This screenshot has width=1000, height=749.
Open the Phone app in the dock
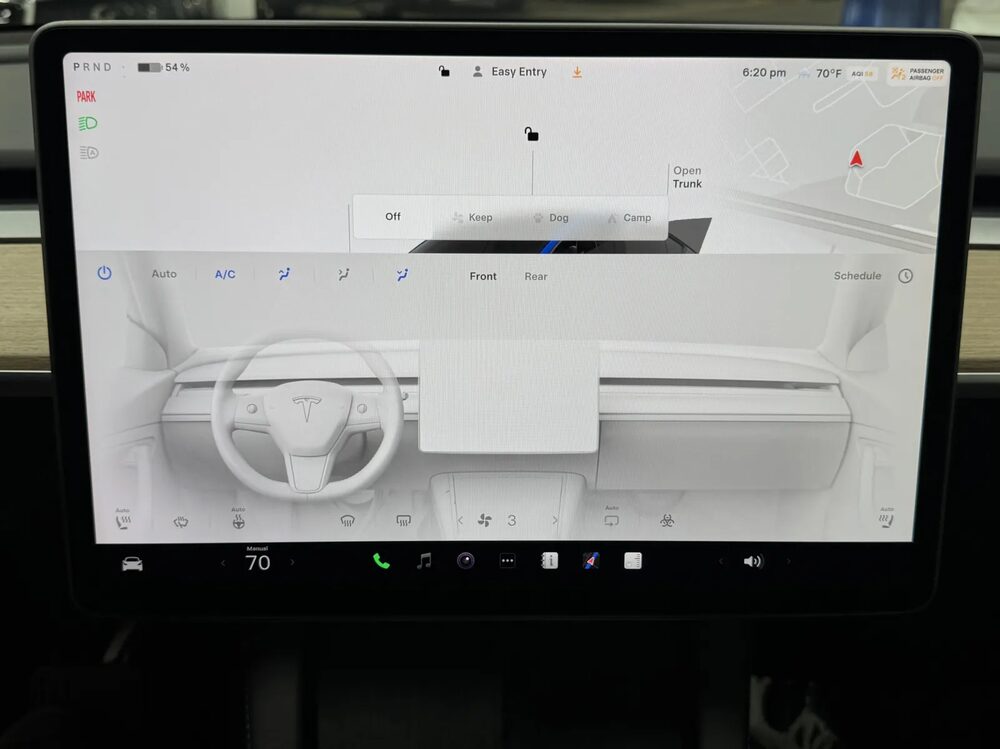click(x=381, y=561)
